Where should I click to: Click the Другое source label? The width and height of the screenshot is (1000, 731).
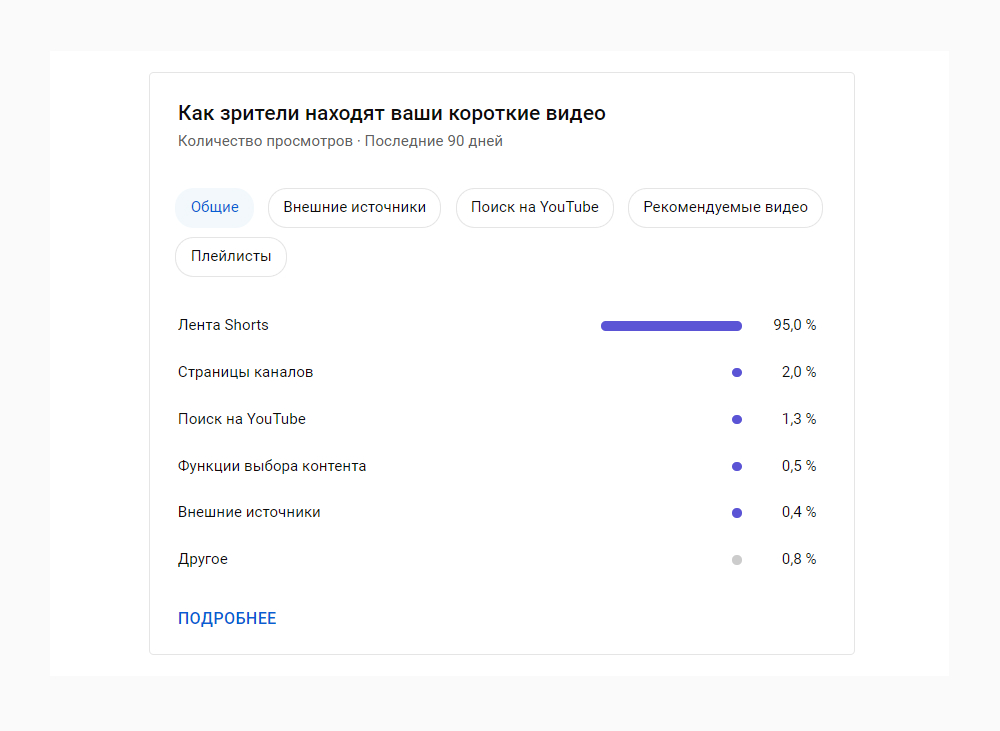[x=203, y=559]
